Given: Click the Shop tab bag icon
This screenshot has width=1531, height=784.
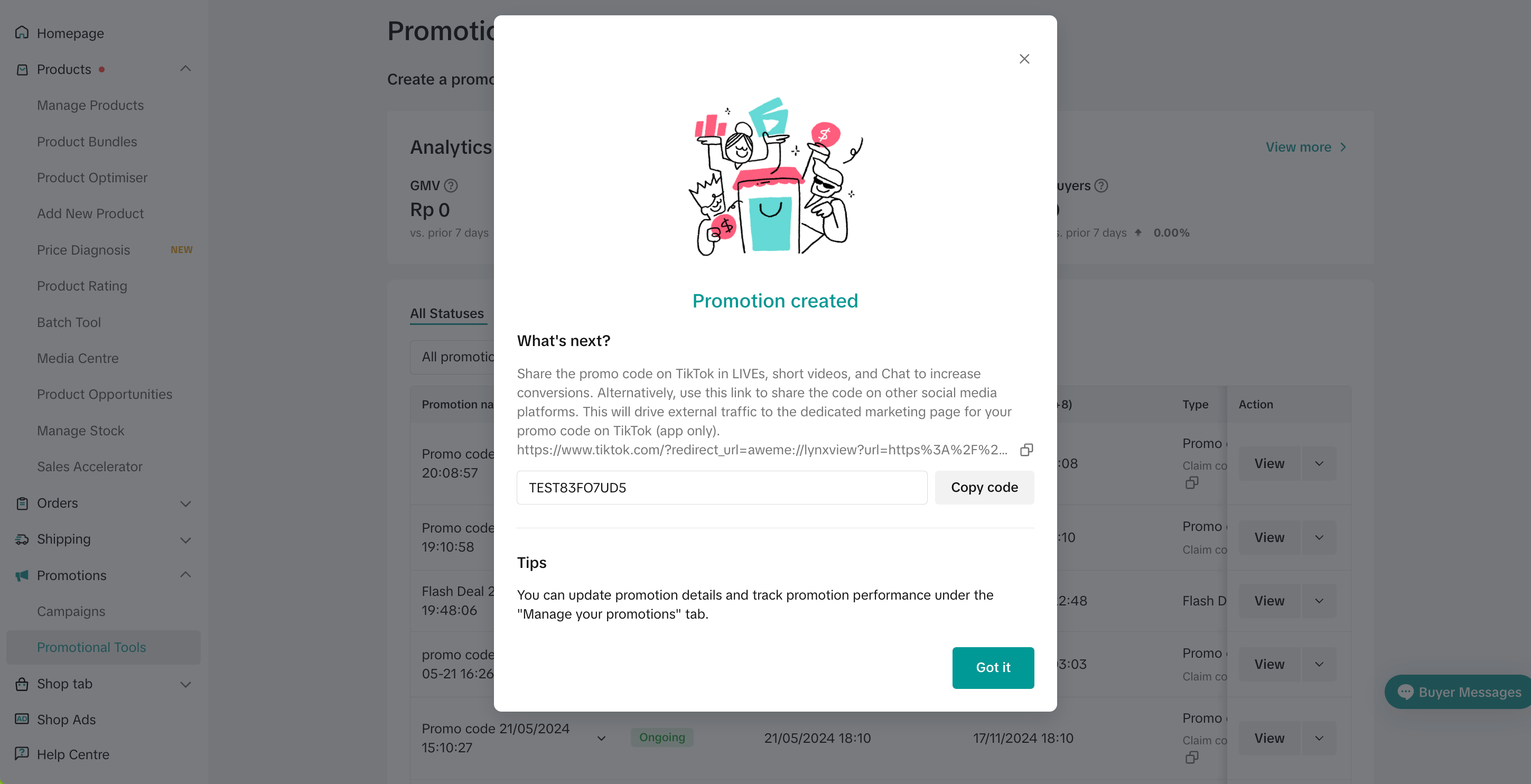Looking at the screenshot, I should (22, 684).
